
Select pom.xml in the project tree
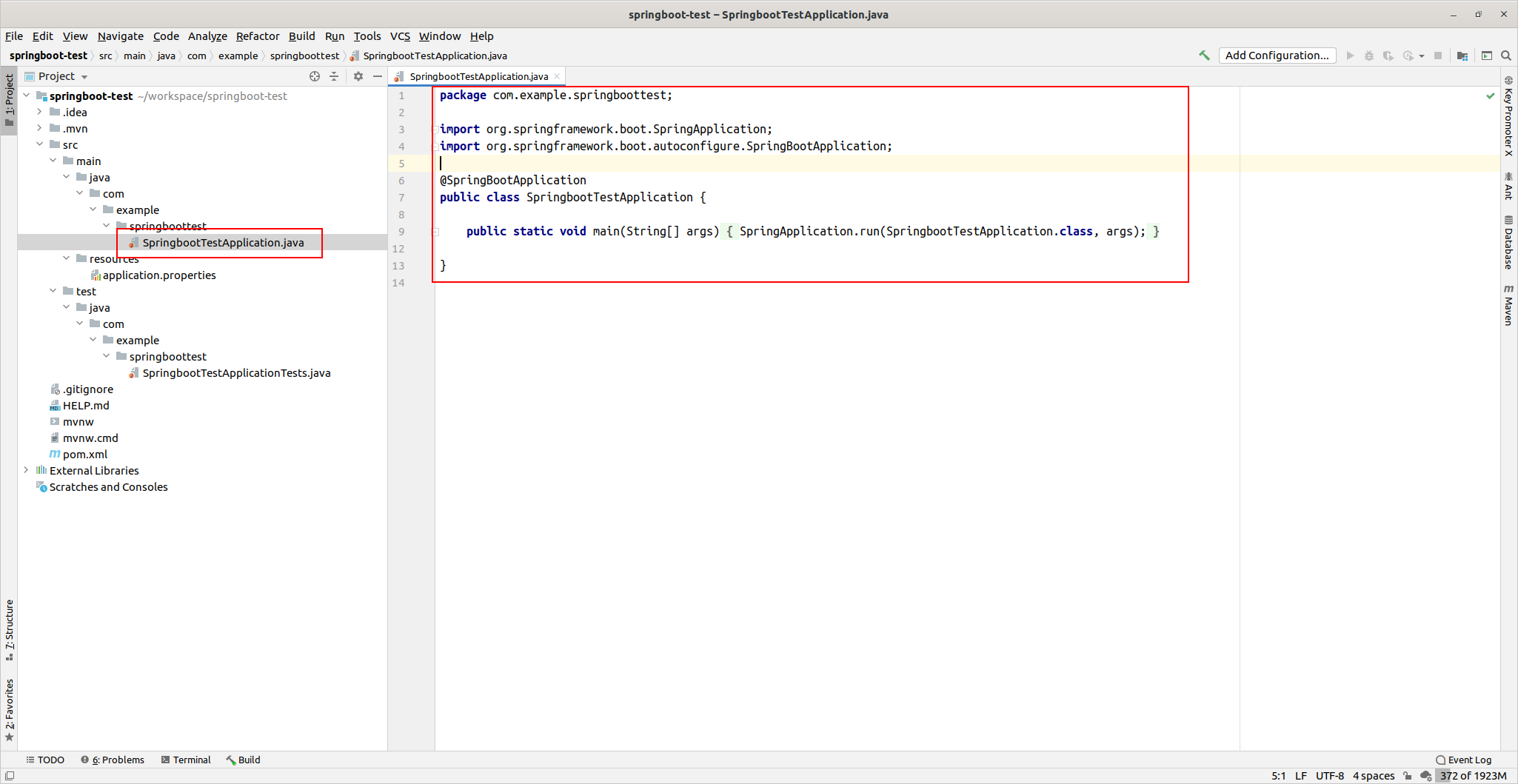(x=84, y=455)
